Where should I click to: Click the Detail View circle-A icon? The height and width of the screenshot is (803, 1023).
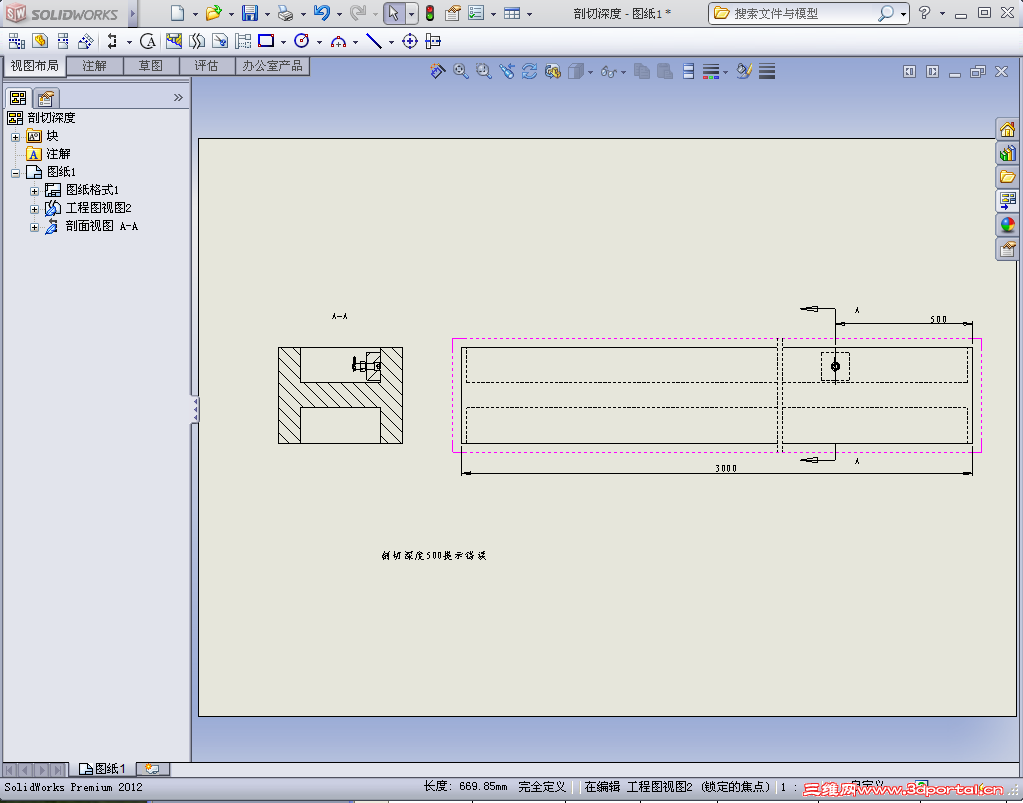pyautogui.click(x=148, y=42)
